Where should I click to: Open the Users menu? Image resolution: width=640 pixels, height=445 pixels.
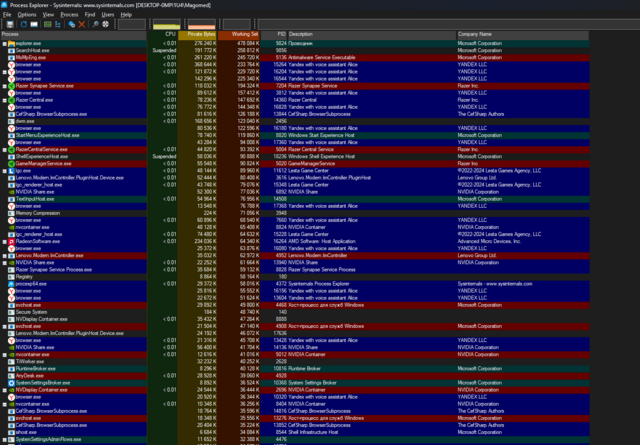click(107, 15)
